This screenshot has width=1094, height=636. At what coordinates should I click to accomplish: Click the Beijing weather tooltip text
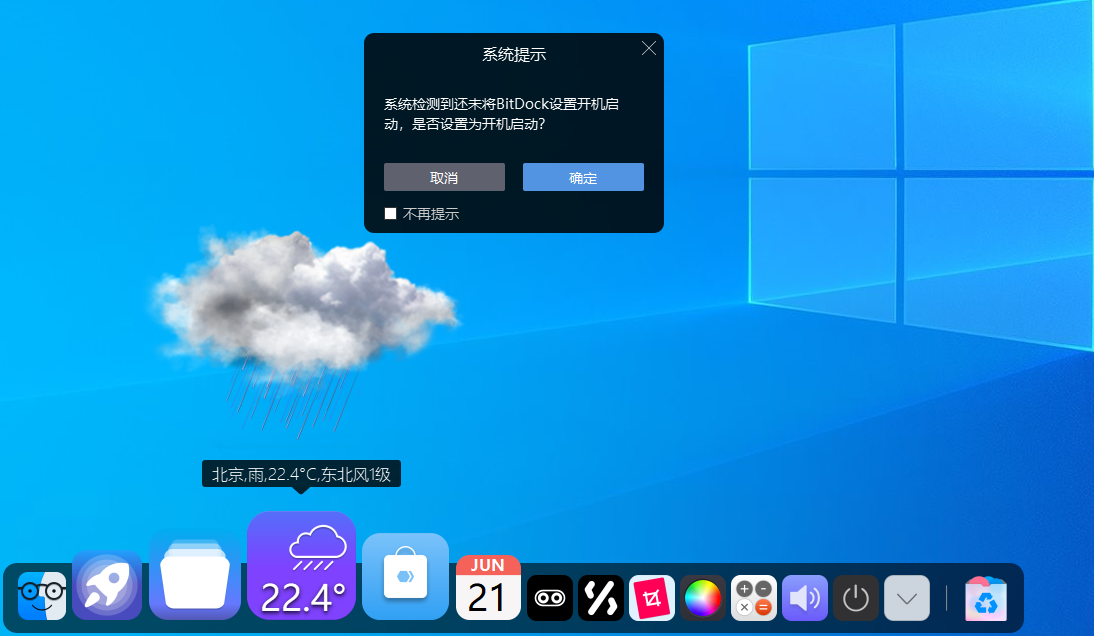300,473
